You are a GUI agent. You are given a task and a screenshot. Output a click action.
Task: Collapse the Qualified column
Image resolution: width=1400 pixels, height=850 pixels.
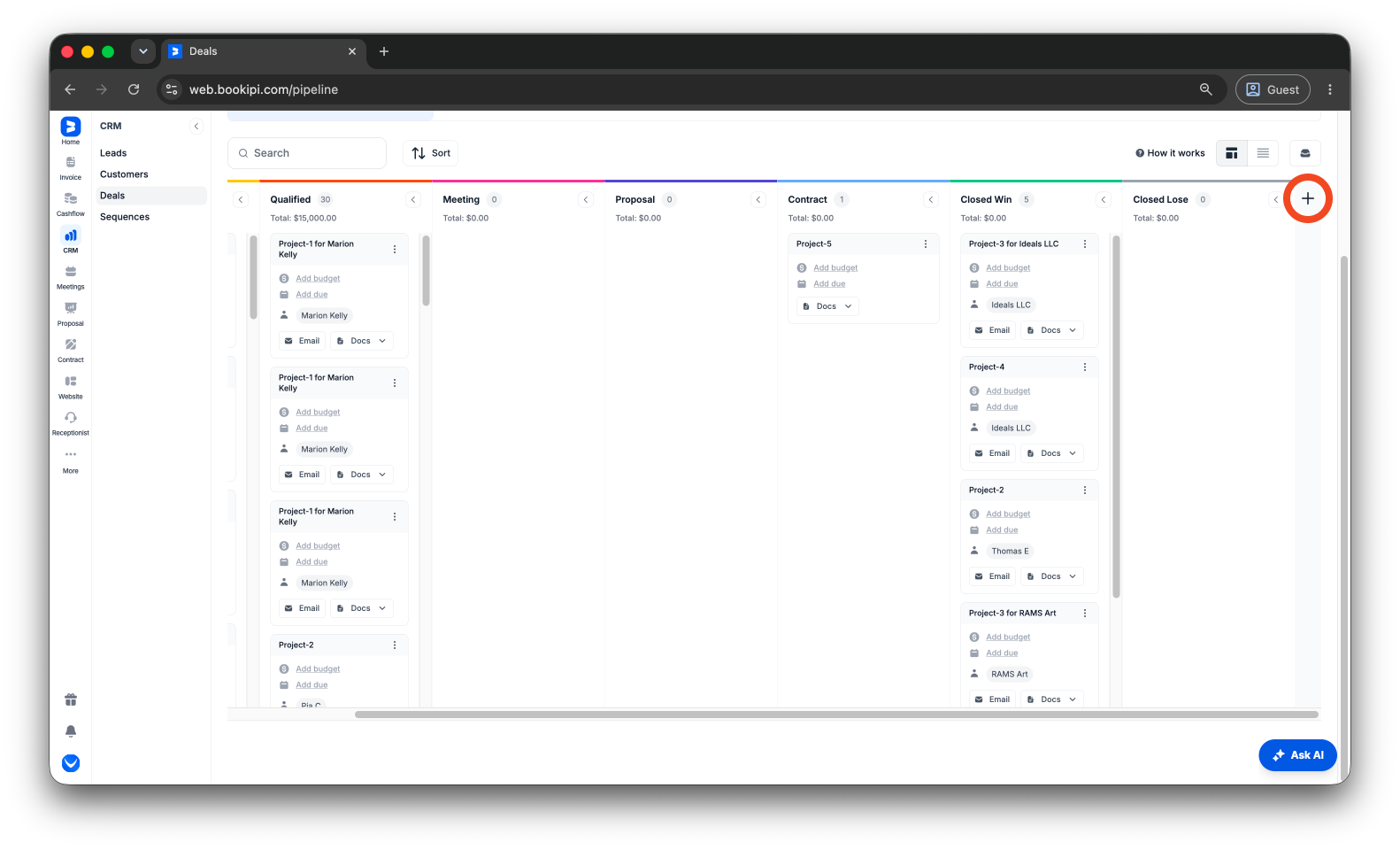point(413,200)
